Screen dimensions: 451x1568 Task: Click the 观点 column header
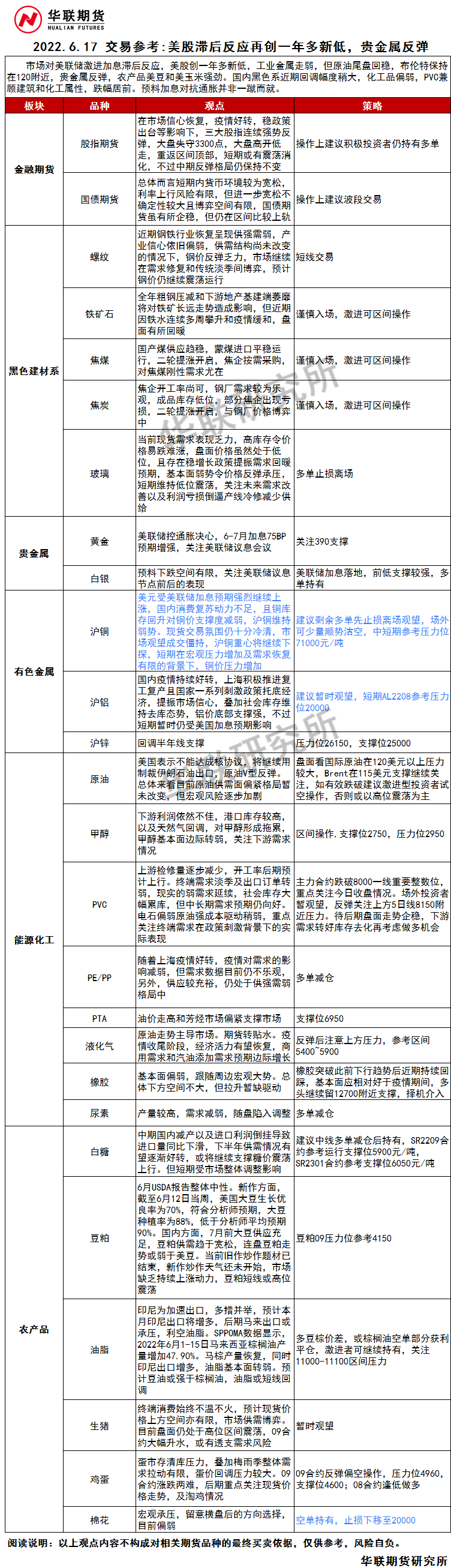[215, 106]
